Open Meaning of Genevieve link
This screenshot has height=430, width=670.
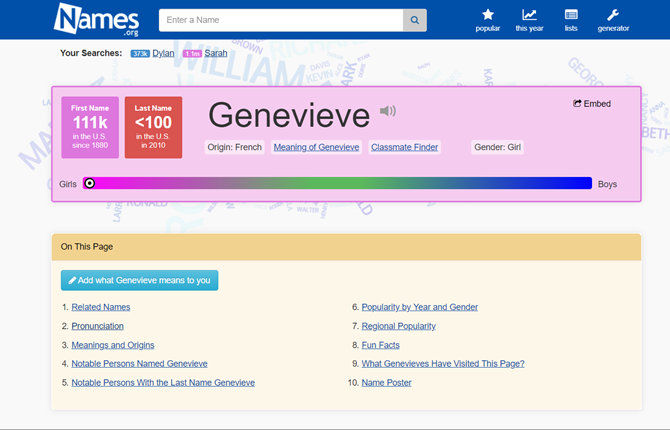(316, 147)
